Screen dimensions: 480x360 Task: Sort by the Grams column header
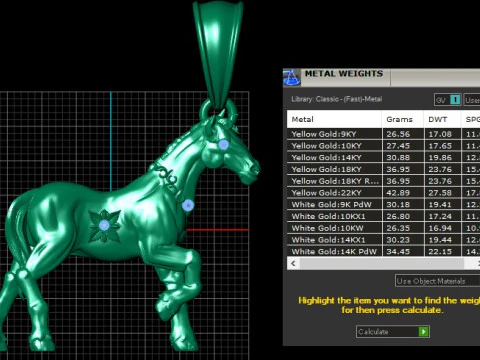click(403, 119)
